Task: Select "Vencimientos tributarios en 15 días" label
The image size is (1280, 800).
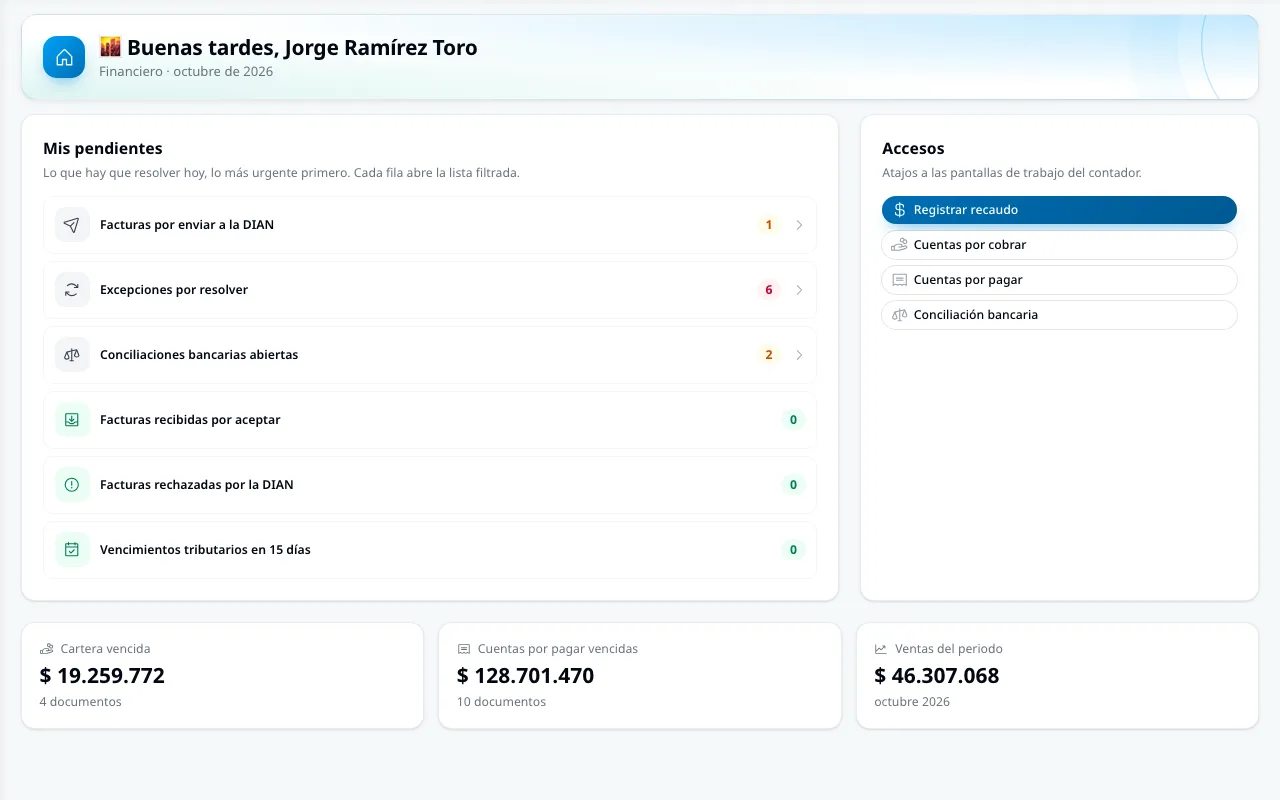Action: point(205,550)
